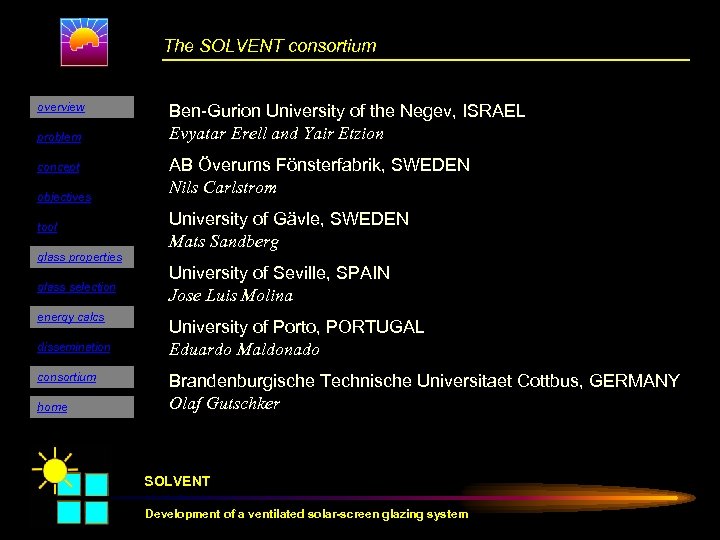
Task: Return via the home link
Action: (x=52, y=407)
